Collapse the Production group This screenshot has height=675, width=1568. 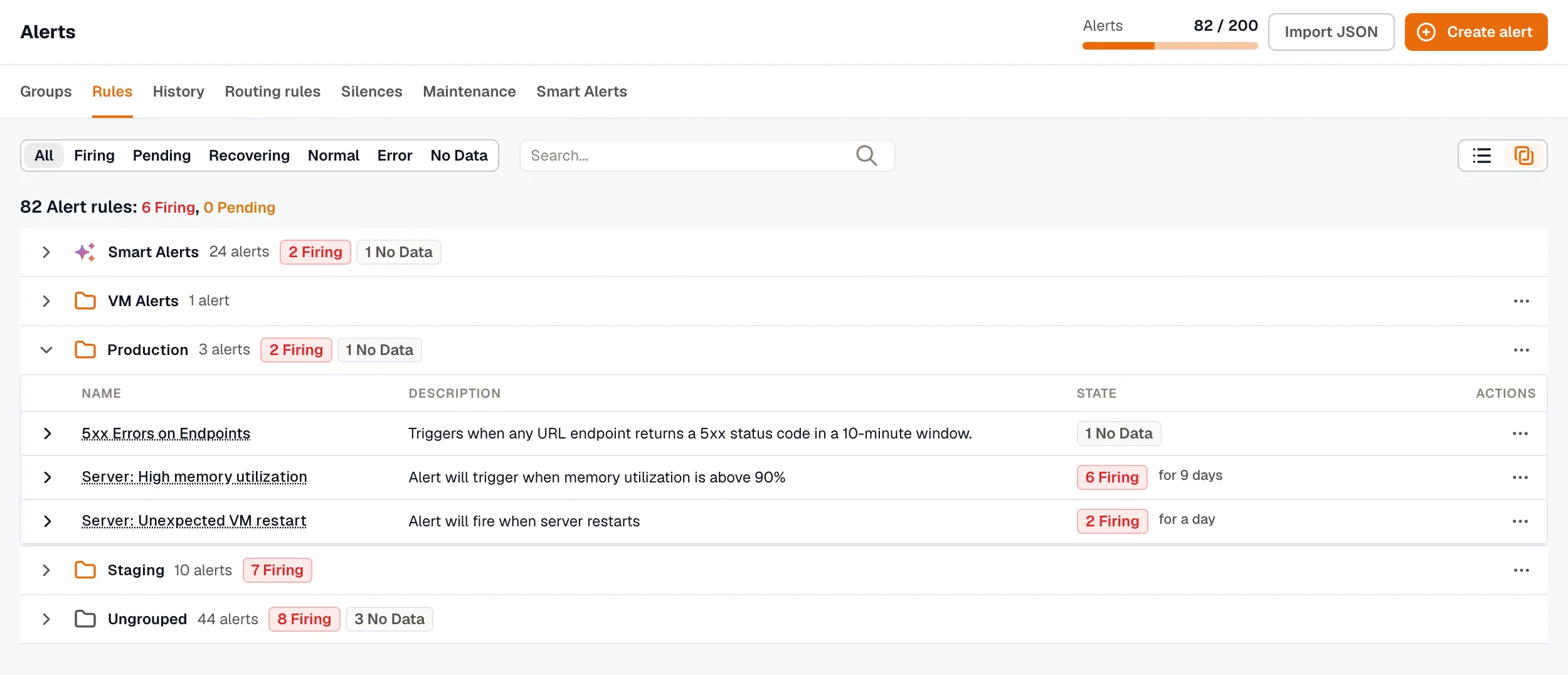(x=46, y=350)
